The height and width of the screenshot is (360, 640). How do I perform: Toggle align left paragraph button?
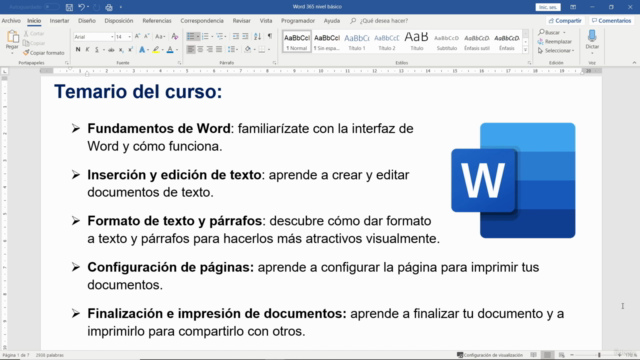click(x=191, y=49)
